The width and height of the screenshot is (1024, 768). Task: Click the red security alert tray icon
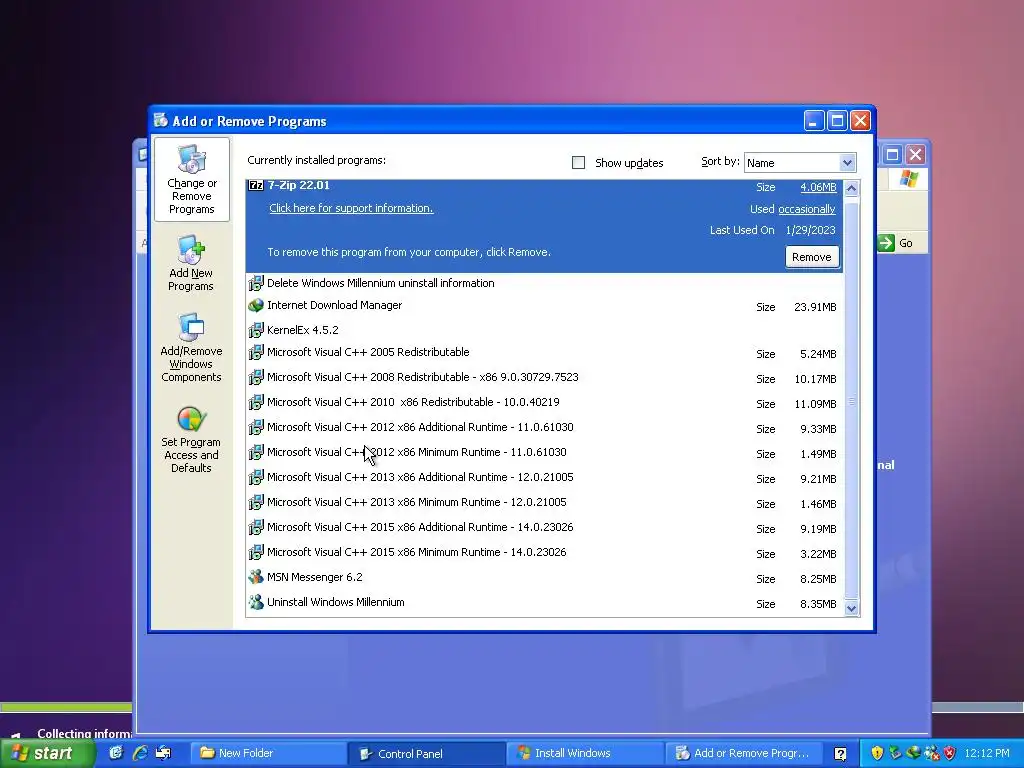950,753
